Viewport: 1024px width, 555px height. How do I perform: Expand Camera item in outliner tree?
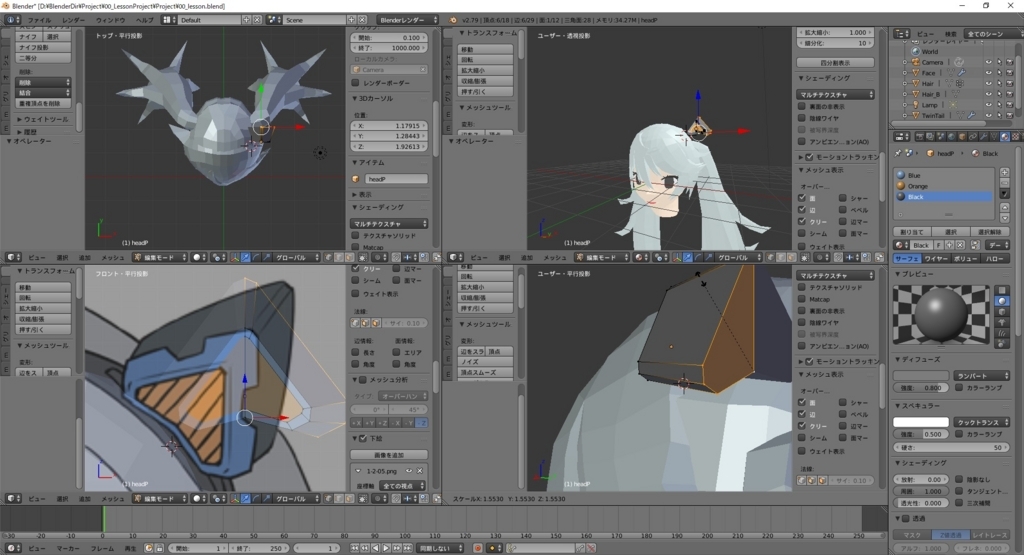(x=904, y=62)
